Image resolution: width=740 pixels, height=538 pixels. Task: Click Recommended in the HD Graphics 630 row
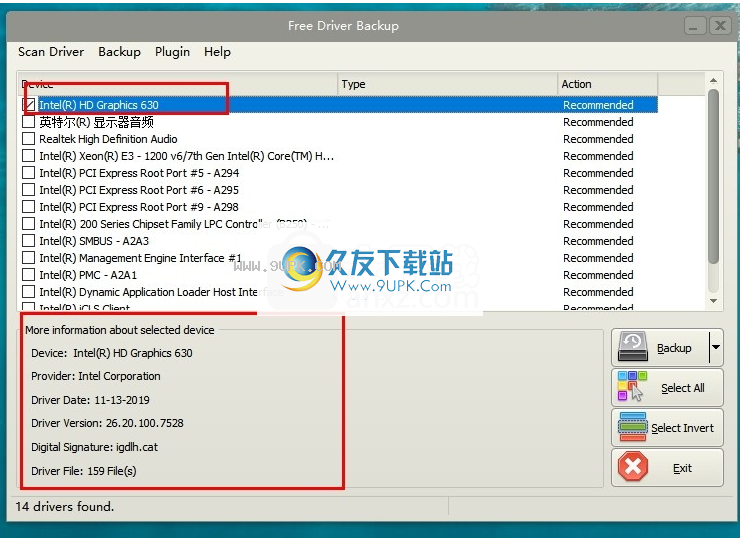click(x=598, y=105)
